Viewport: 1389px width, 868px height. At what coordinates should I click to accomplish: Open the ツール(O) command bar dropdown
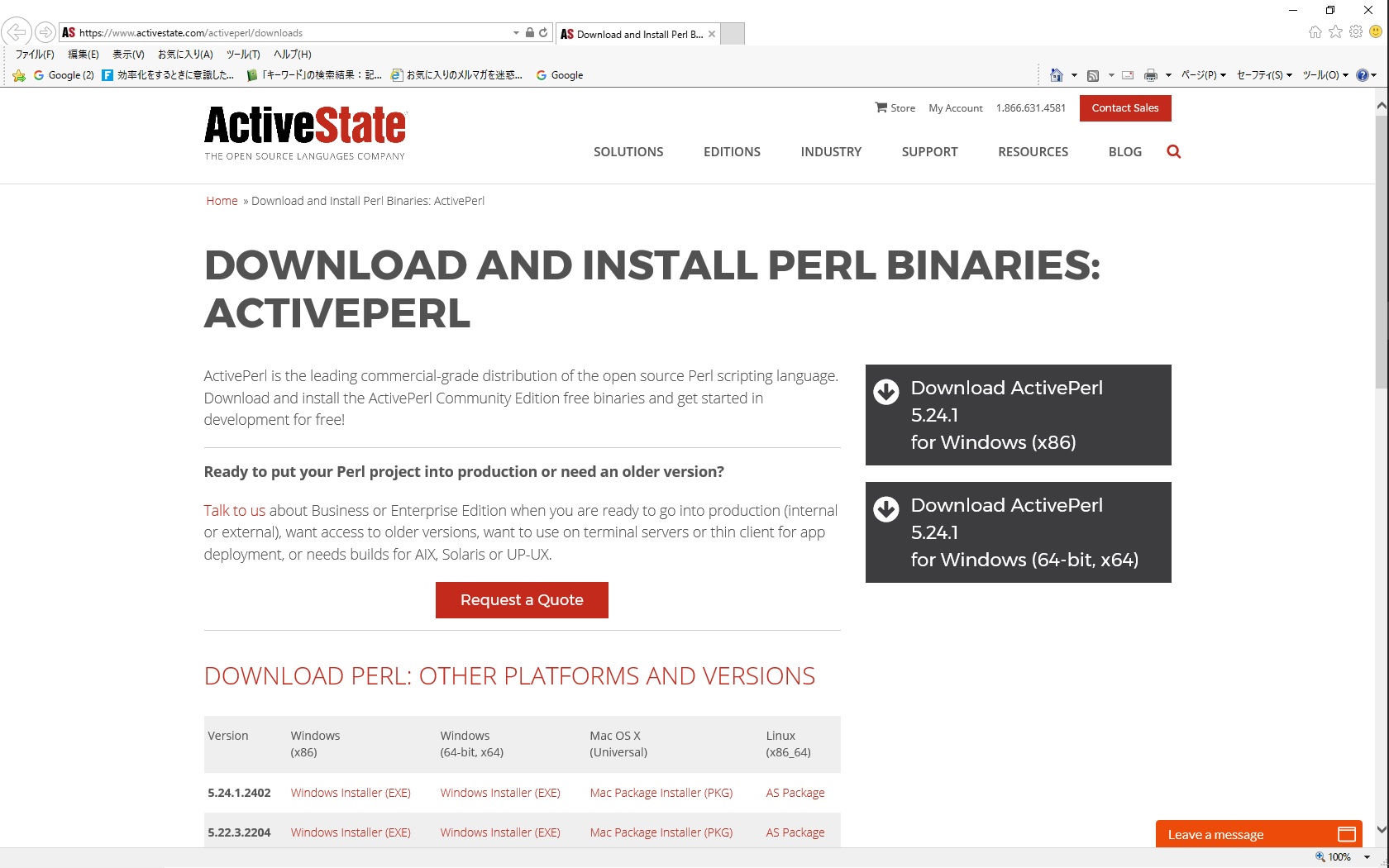tap(1325, 75)
